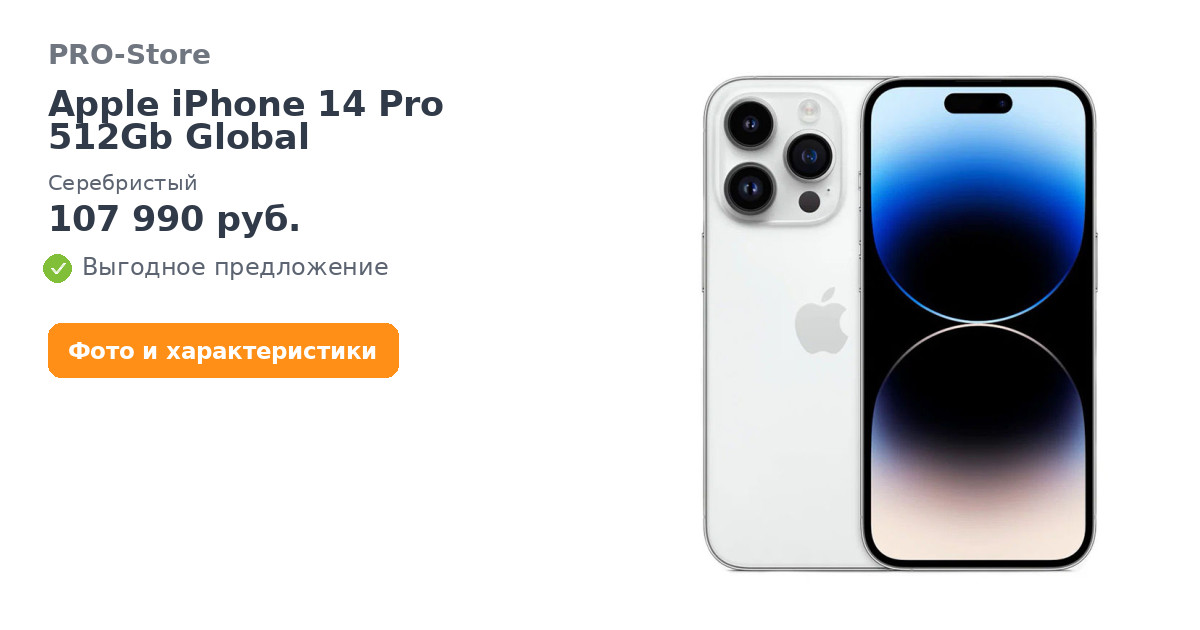The height and width of the screenshot is (630, 1200).
Task: Click the 512Gb Global title line
Action: click(x=179, y=138)
